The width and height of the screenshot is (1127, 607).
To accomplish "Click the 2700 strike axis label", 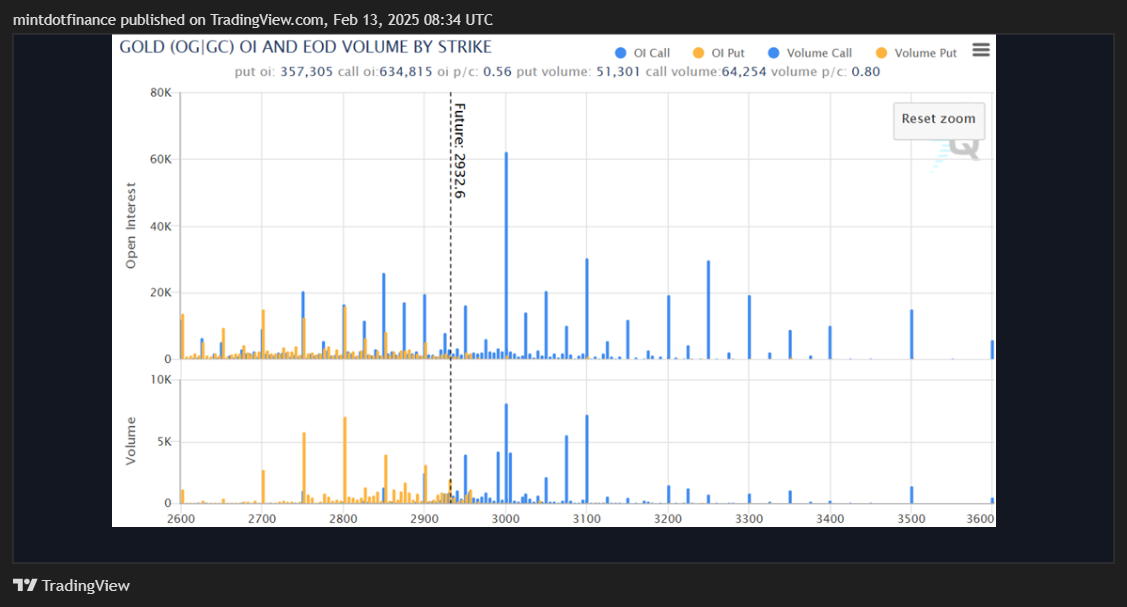I will [x=262, y=519].
